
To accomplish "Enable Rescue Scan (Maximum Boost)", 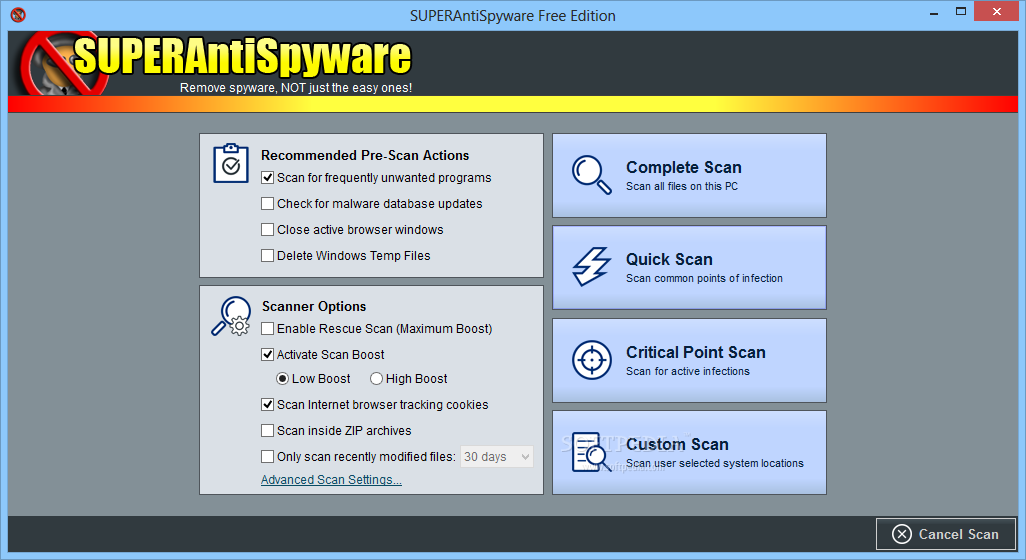I will pyautogui.click(x=267, y=328).
